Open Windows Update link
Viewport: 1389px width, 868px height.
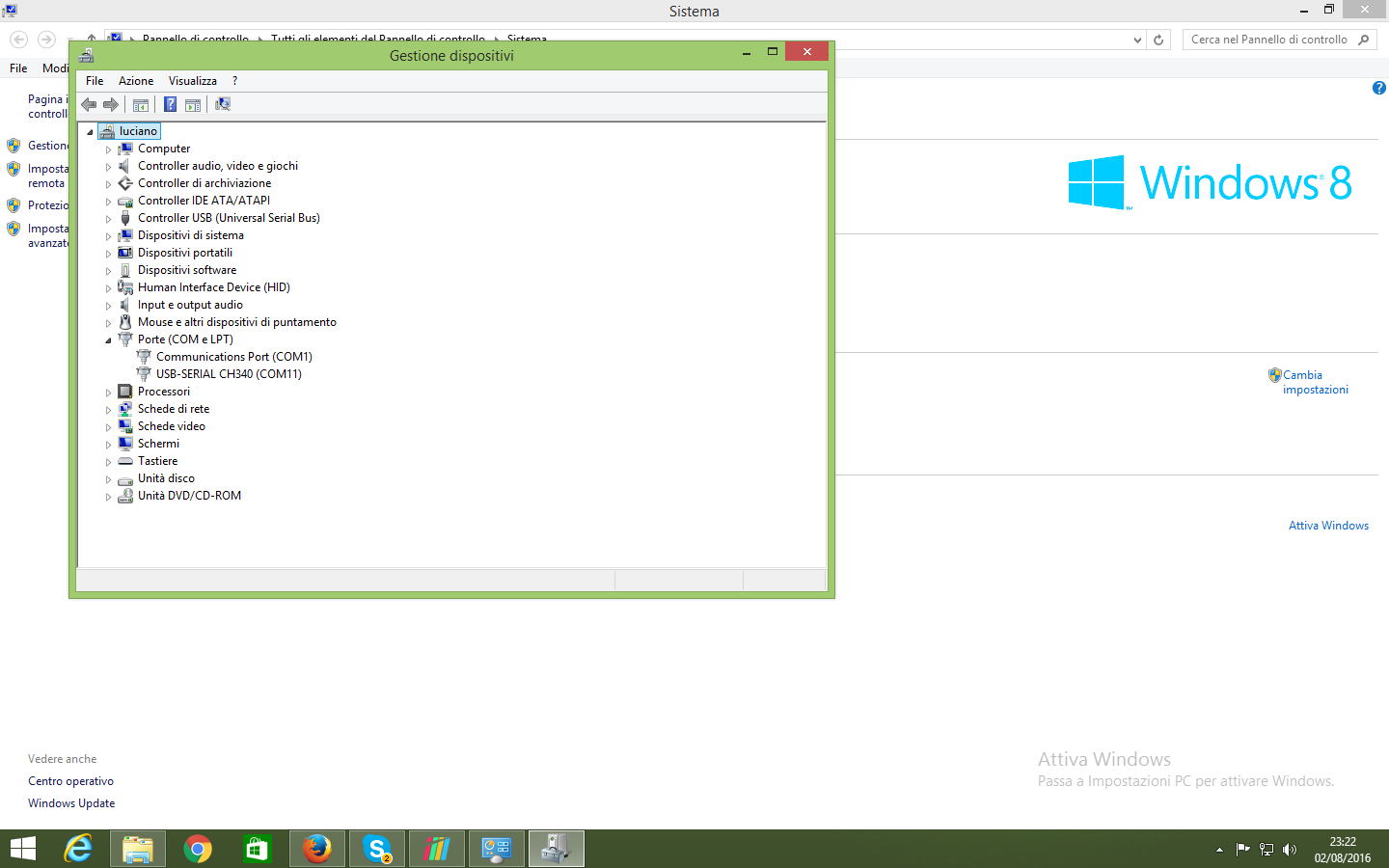pos(71,803)
